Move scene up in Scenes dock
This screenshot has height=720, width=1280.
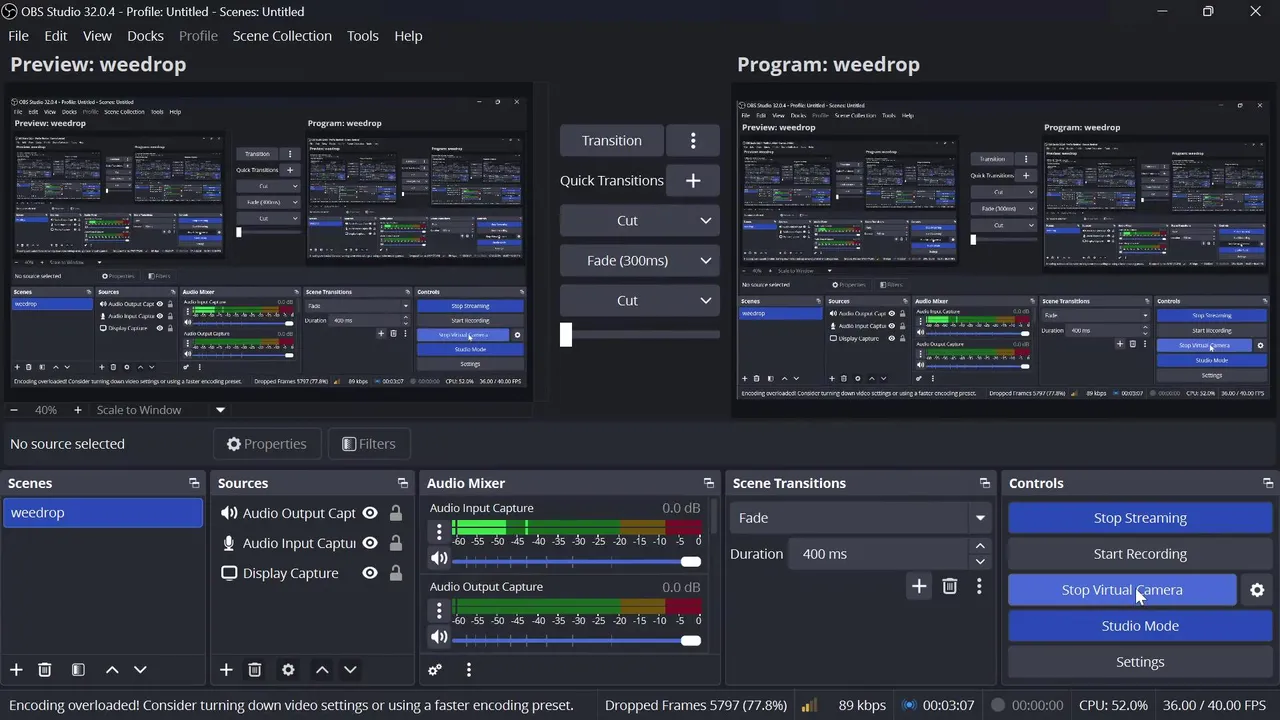(112, 670)
